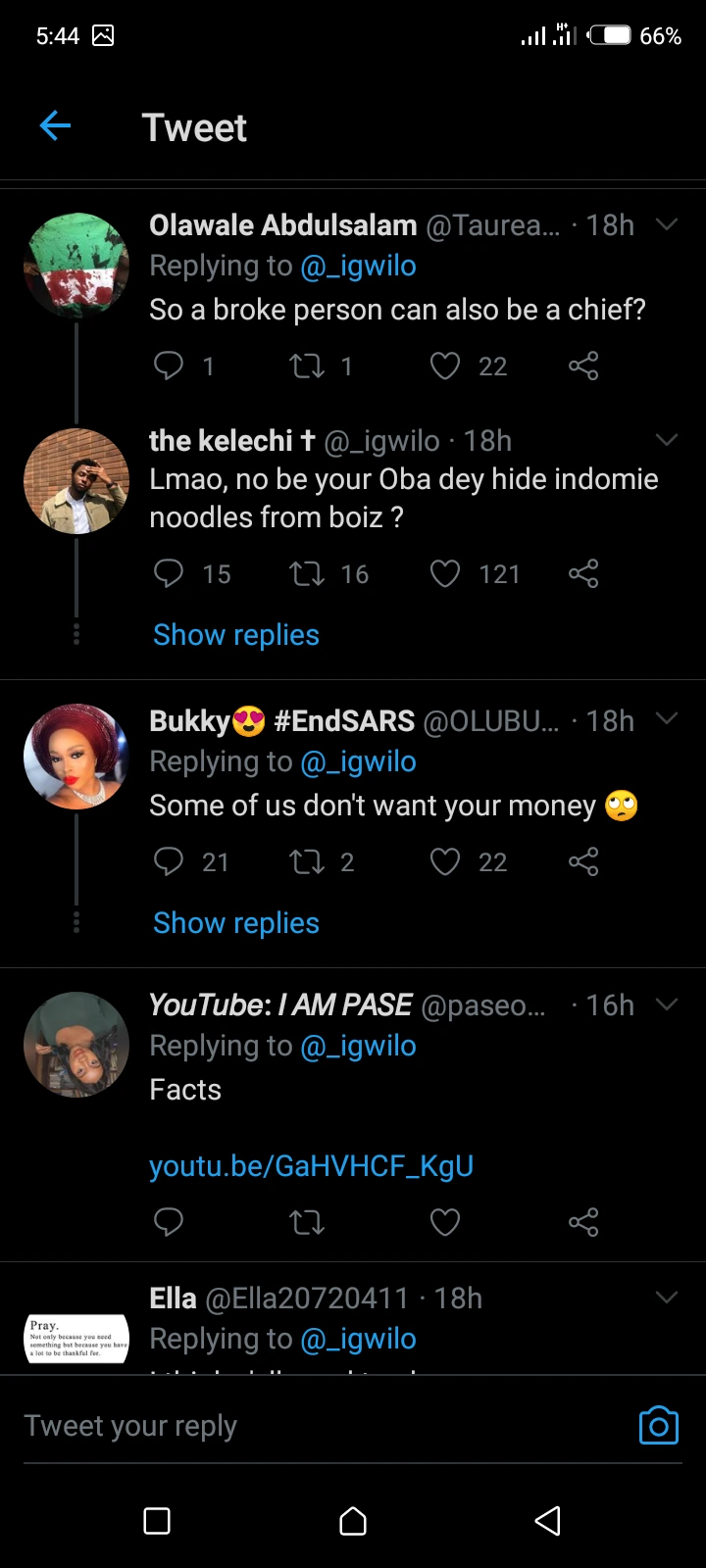Open camera icon in reply bar
The image size is (706, 1568).
[658, 1426]
